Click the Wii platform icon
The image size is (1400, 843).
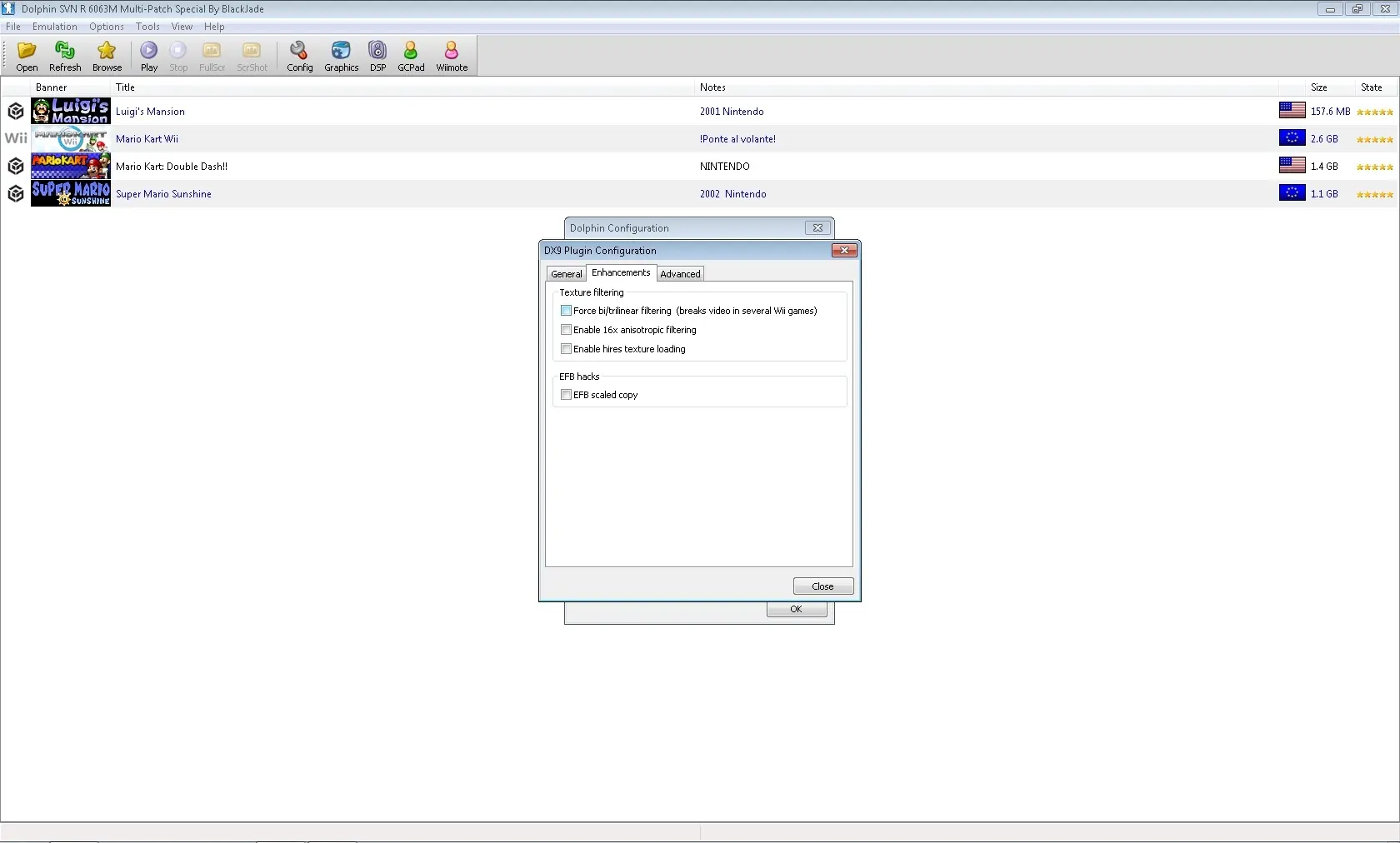pyautogui.click(x=16, y=138)
